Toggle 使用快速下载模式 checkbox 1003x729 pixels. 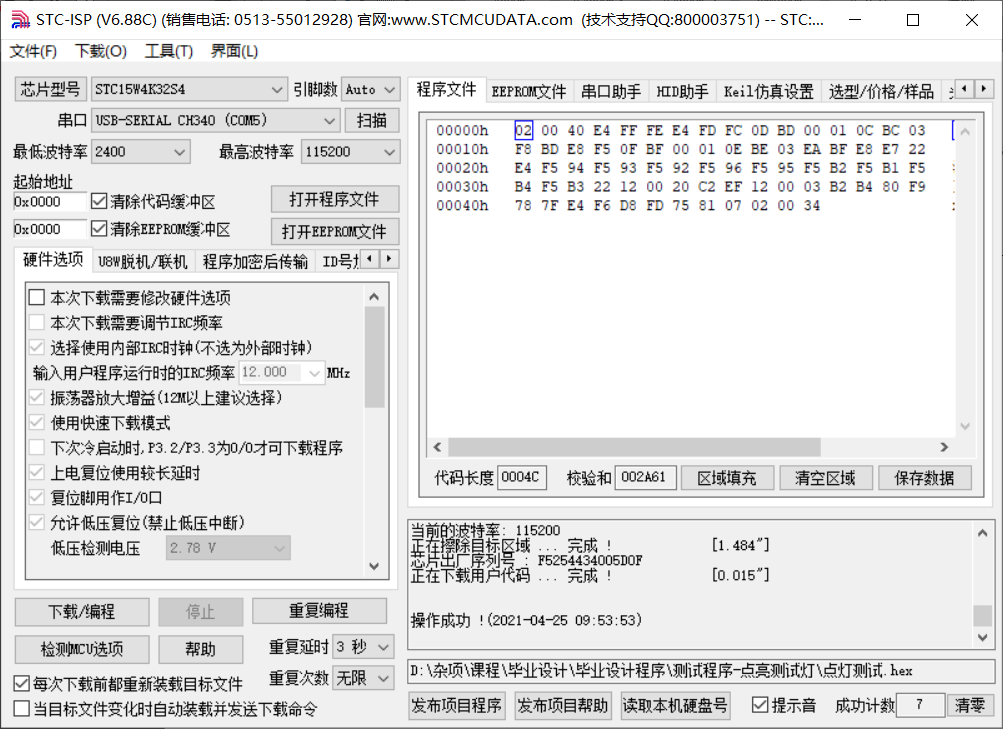(x=36, y=423)
